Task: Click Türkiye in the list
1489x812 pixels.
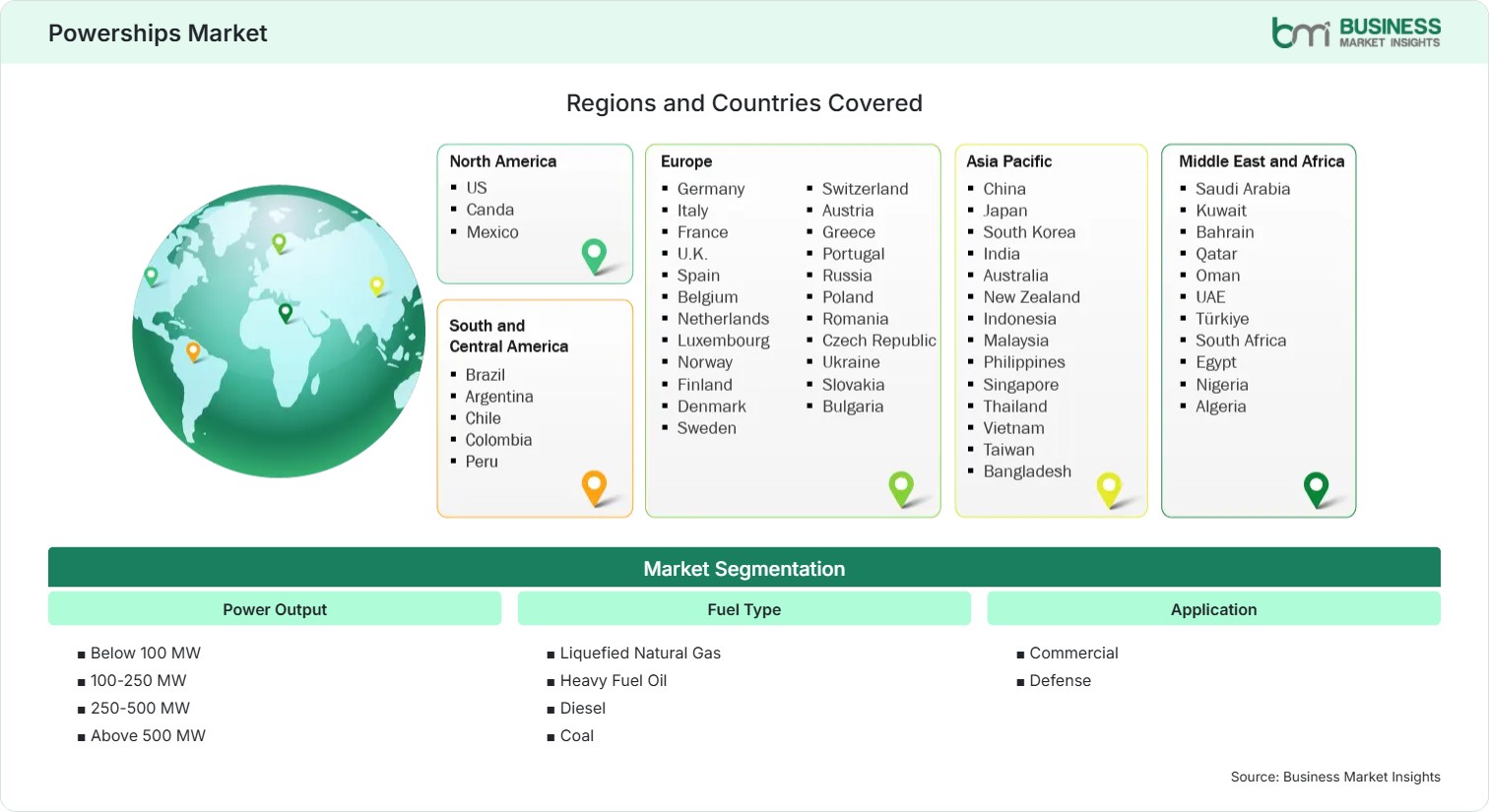Action: click(x=1222, y=319)
